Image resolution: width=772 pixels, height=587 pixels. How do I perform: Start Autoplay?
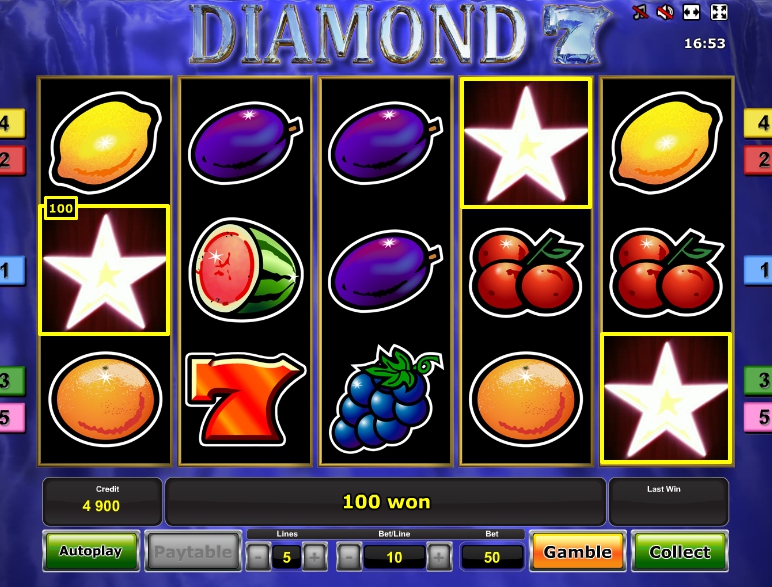pyautogui.click(x=91, y=551)
